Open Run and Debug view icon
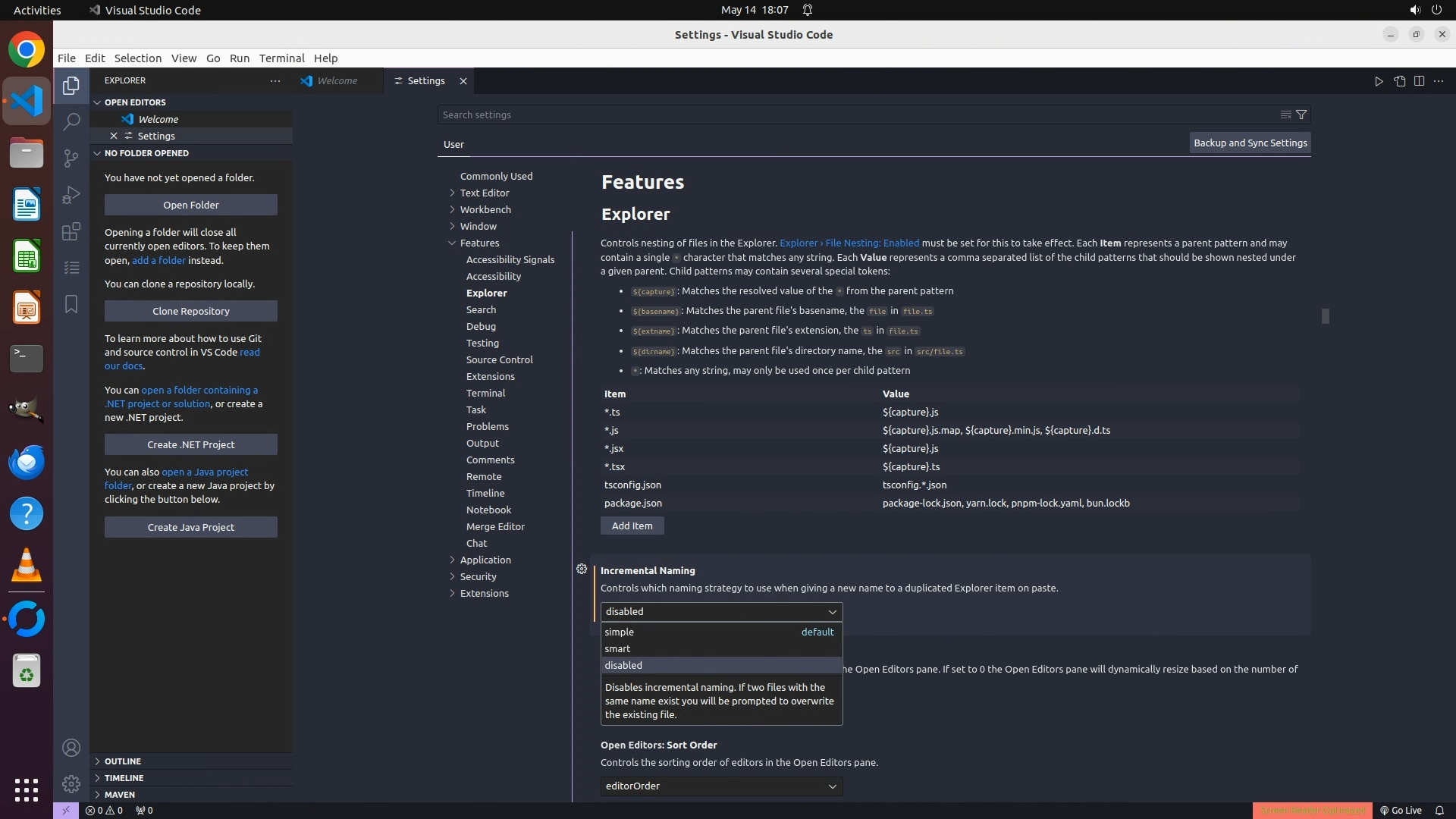1456x819 pixels. [x=71, y=195]
